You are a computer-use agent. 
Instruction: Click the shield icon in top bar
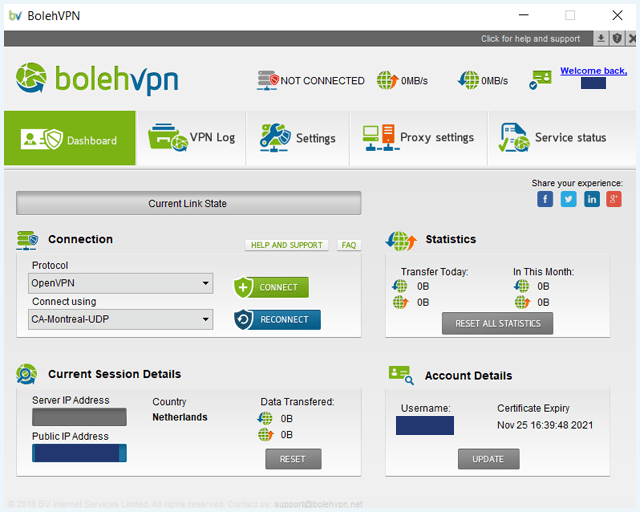[617, 38]
